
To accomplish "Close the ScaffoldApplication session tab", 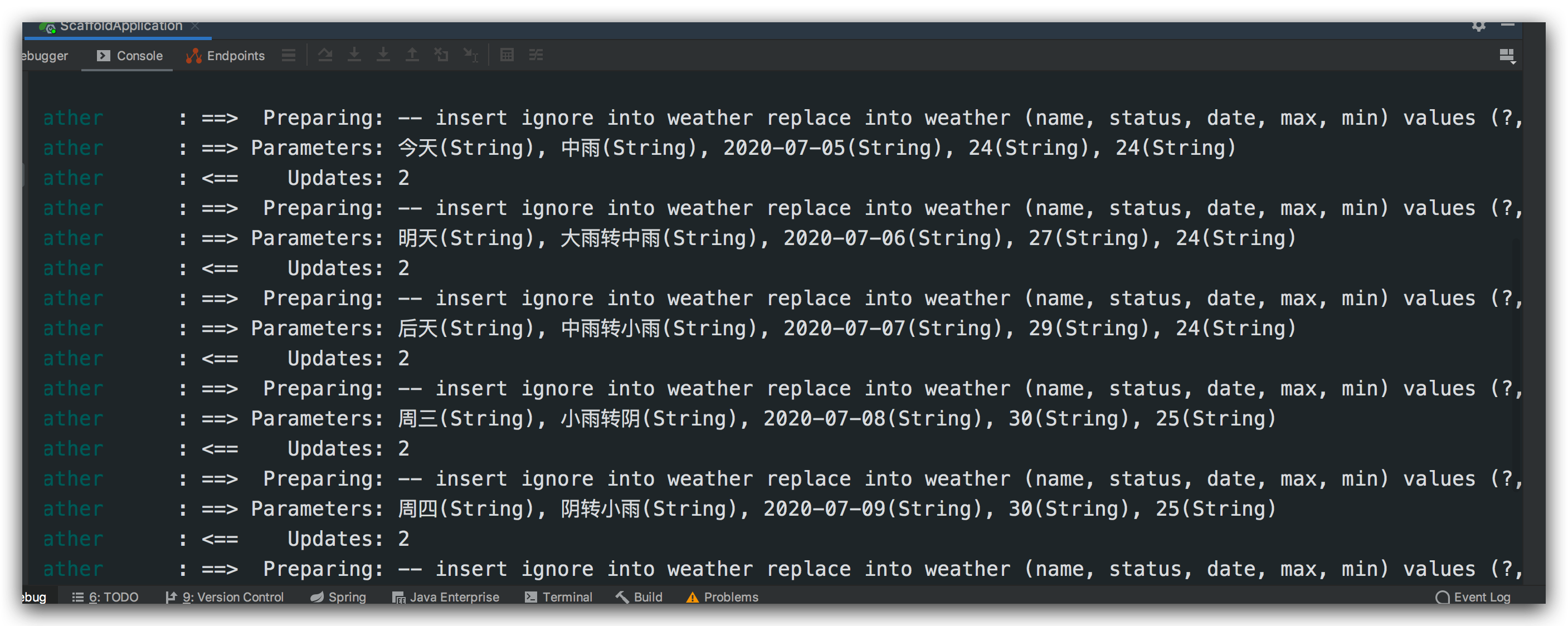I will pos(195,26).
